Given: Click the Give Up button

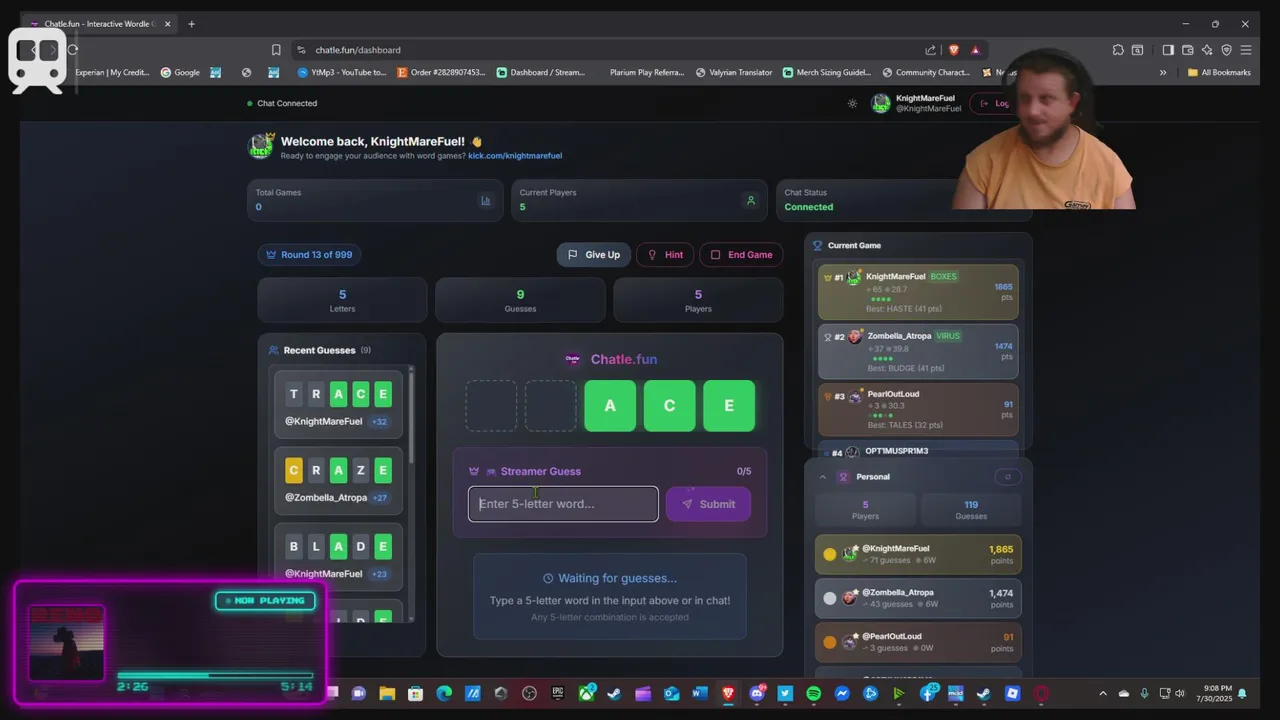Looking at the screenshot, I should (594, 255).
